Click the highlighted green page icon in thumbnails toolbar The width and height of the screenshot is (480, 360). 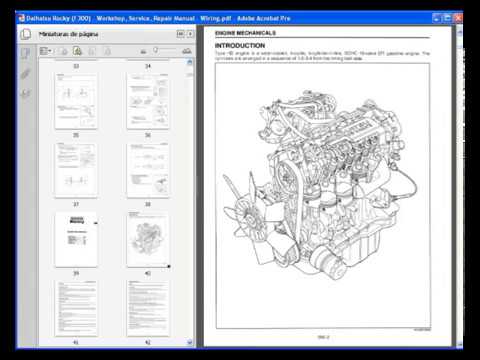tap(77, 51)
